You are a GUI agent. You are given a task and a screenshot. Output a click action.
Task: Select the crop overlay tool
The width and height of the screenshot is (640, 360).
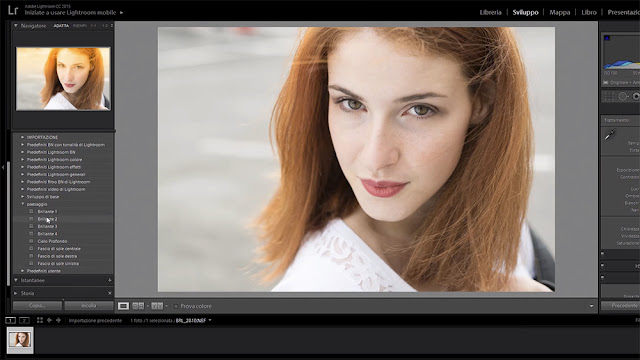[x=609, y=96]
